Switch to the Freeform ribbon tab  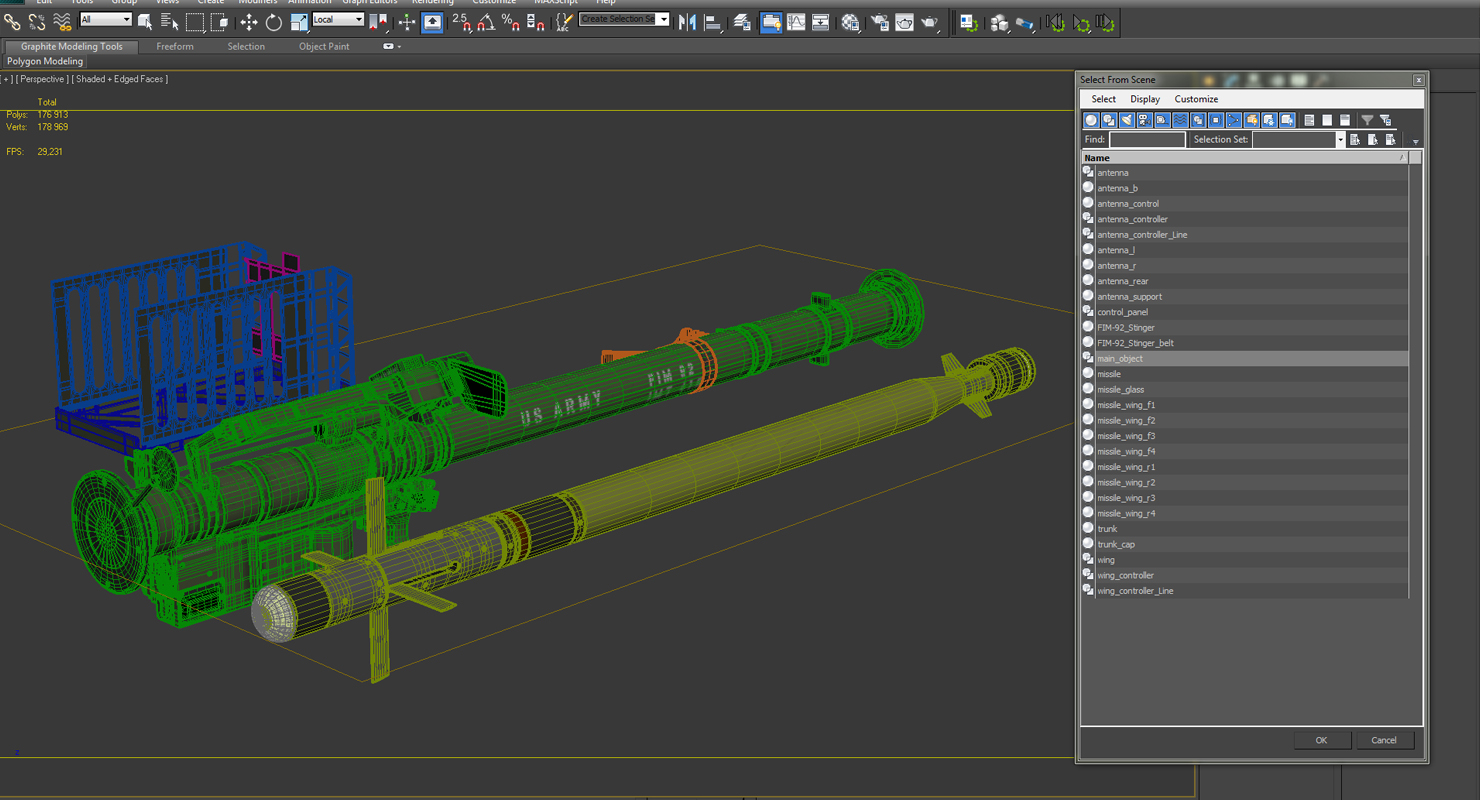coord(175,46)
